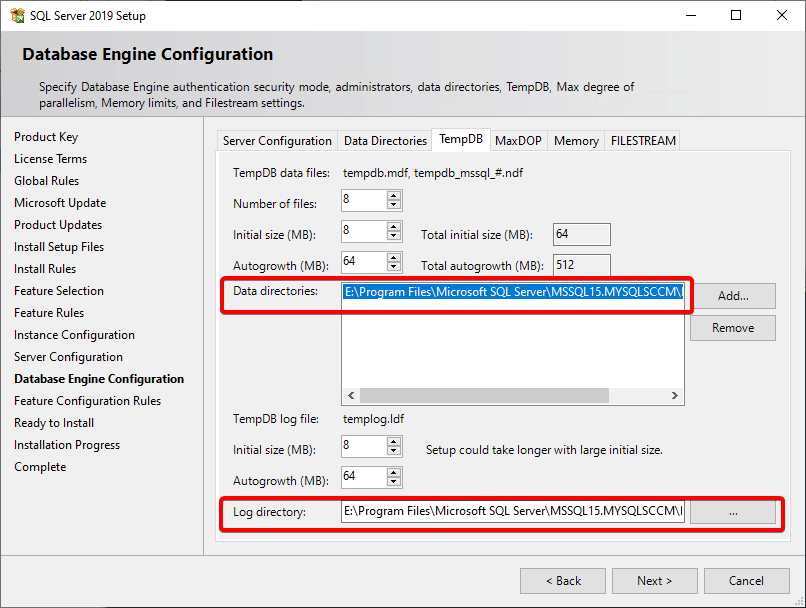Browse for Log directory with ... button
This screenshot has width=806, height=608.
point(732,512)
